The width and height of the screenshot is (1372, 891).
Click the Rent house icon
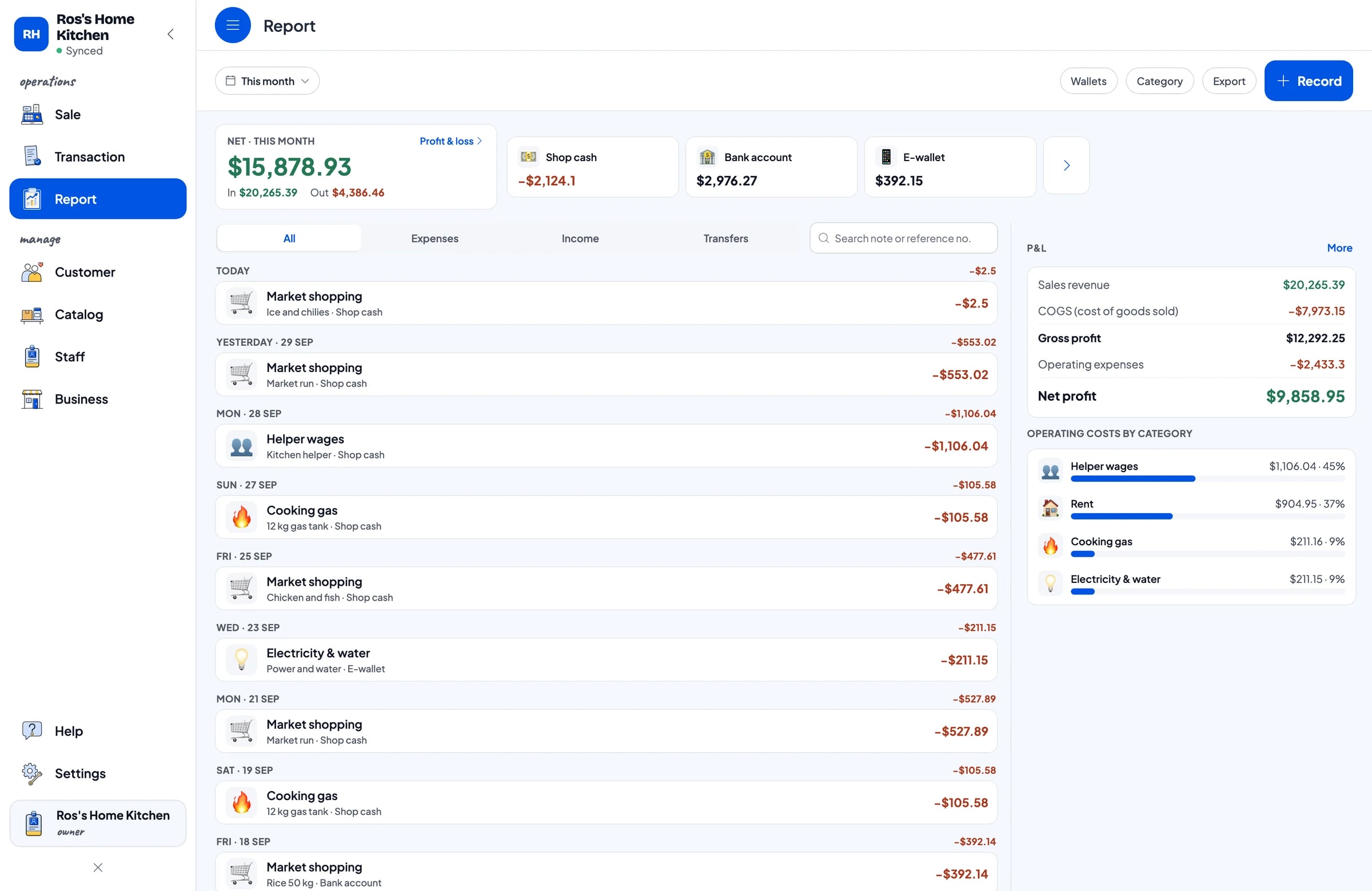point(1050,508)
